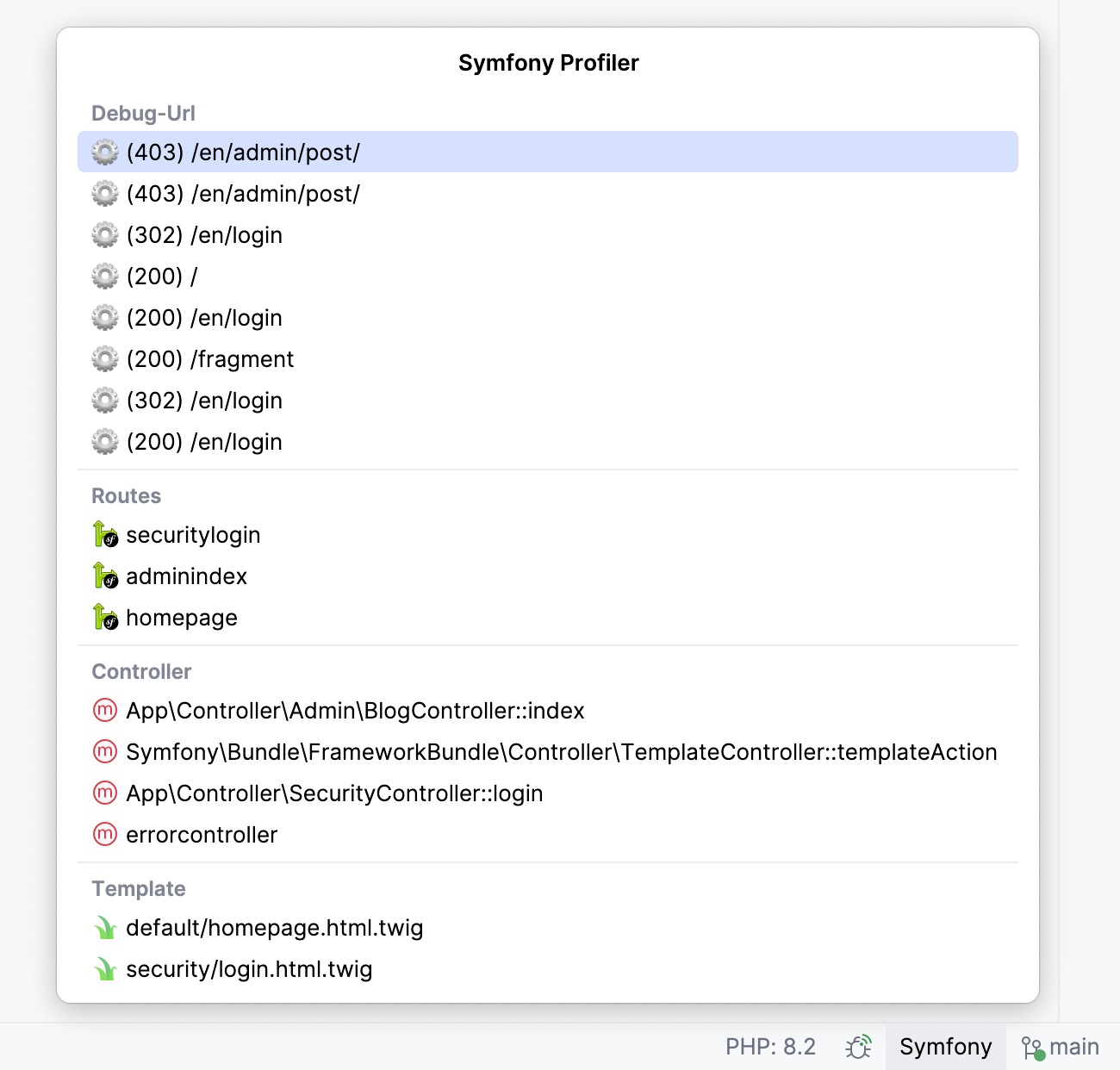Image resolution: width=1120 pixels, height=1070 pixels.
Task: Click Symfony in the status bar
Action: coord(945,1046)
